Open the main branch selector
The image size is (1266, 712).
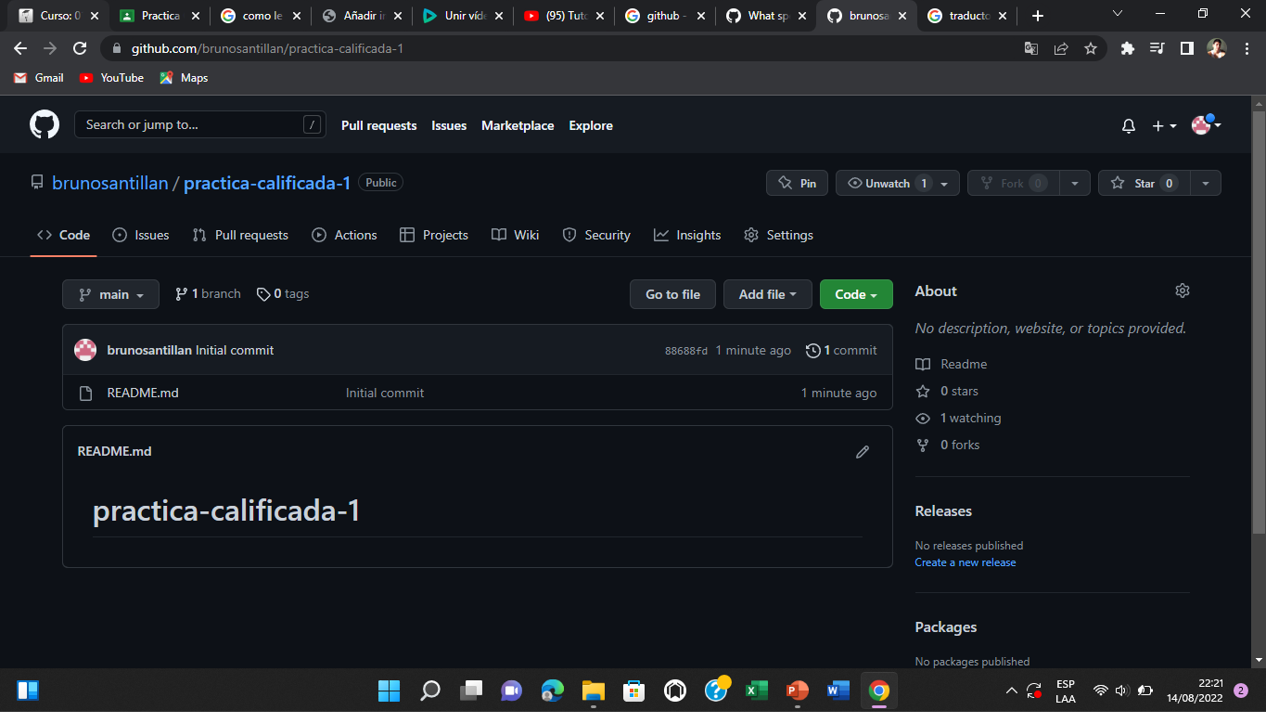[x=110, y=294]
